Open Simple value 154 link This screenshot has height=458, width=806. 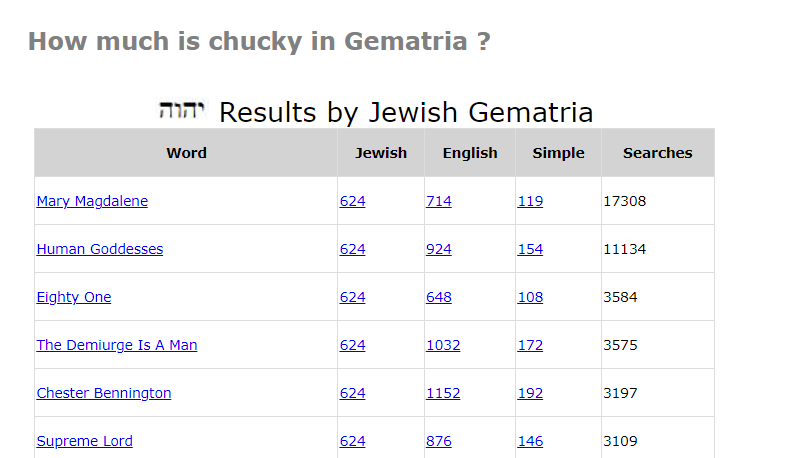point(530,249)
